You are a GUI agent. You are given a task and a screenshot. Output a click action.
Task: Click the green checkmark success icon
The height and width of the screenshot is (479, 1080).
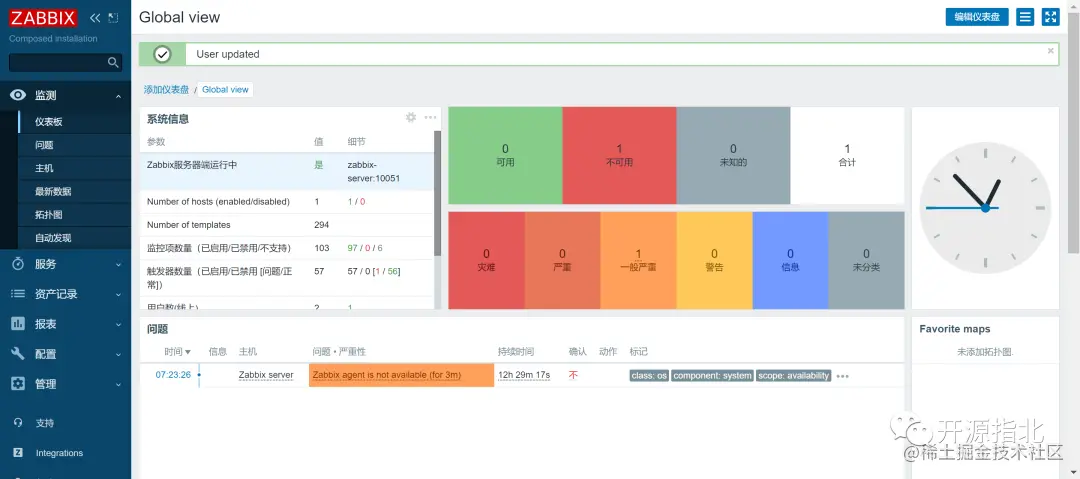coord(163,54)
